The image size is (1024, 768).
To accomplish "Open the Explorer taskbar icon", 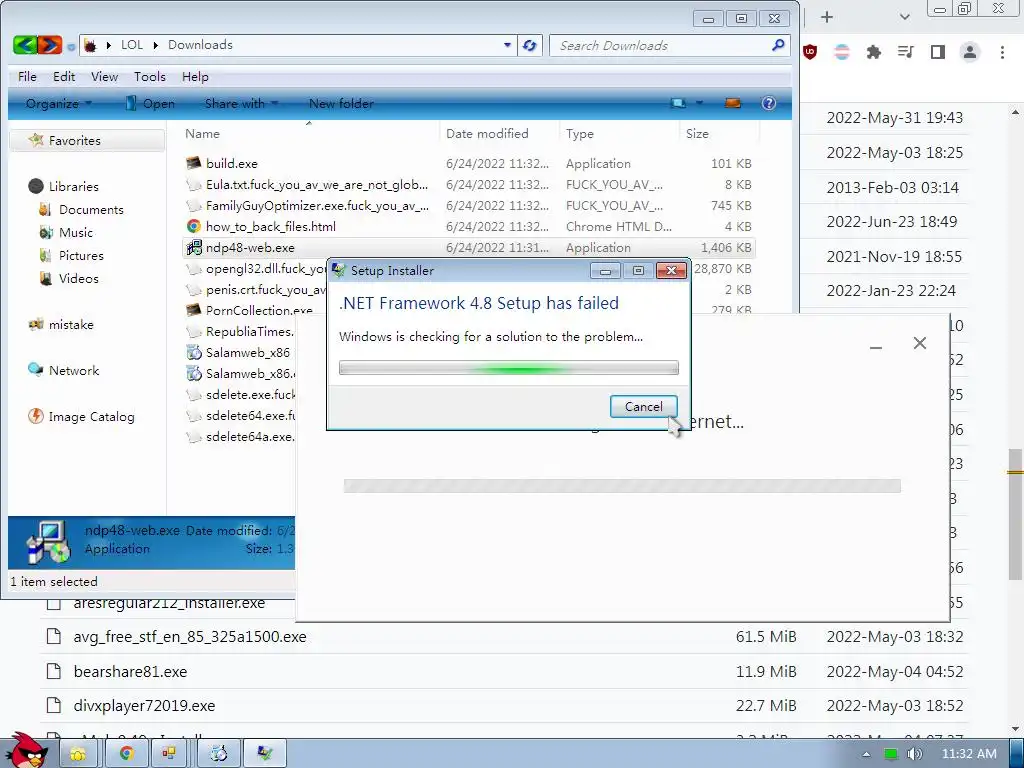I will [78, 754].
